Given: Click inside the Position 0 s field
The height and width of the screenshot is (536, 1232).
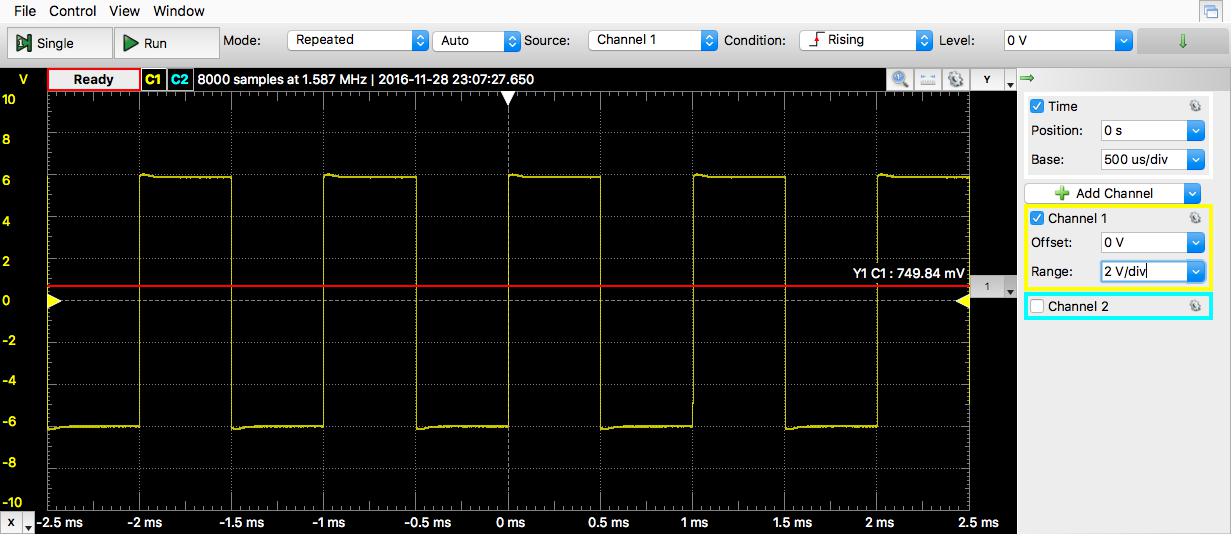Looking at the screenshot, I should tap(1143, 130).
